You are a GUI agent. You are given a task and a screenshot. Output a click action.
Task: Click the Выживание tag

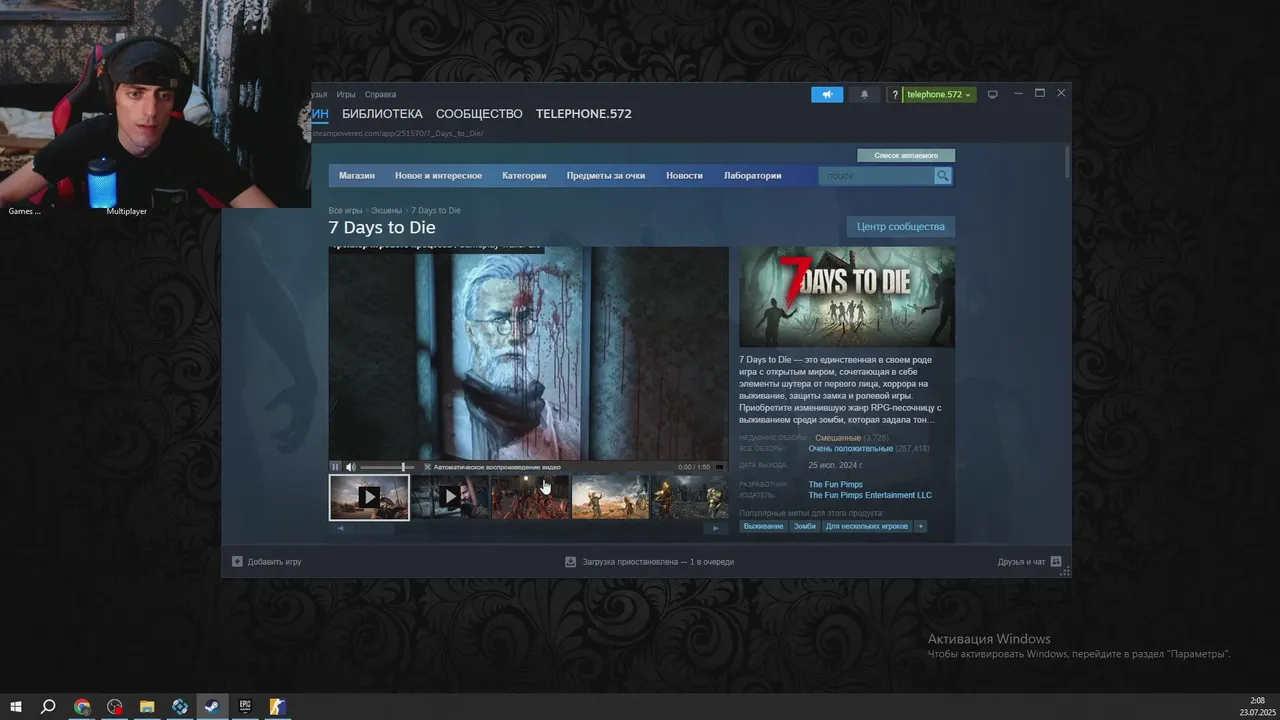(x=763, y=526)
